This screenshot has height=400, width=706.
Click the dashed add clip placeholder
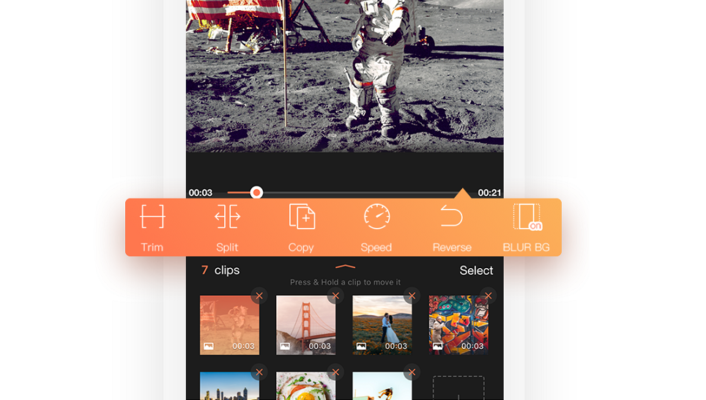pyautogui.click(x=458, y=388)
